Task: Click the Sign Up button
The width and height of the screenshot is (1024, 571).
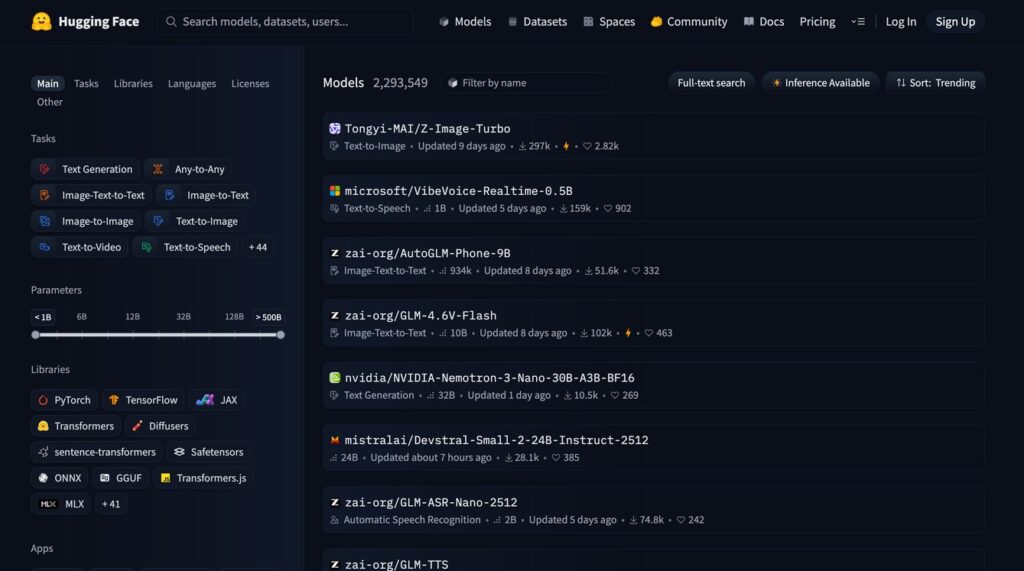Action: (954, 22)
